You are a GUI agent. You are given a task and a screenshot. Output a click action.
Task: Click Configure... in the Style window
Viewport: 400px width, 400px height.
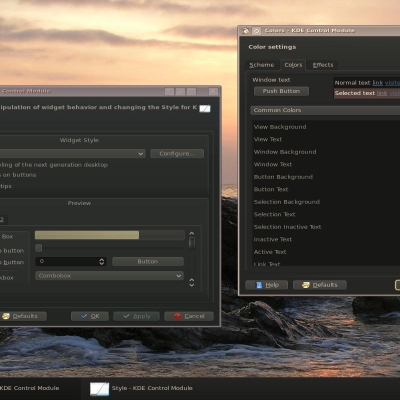tap(177, 154)
